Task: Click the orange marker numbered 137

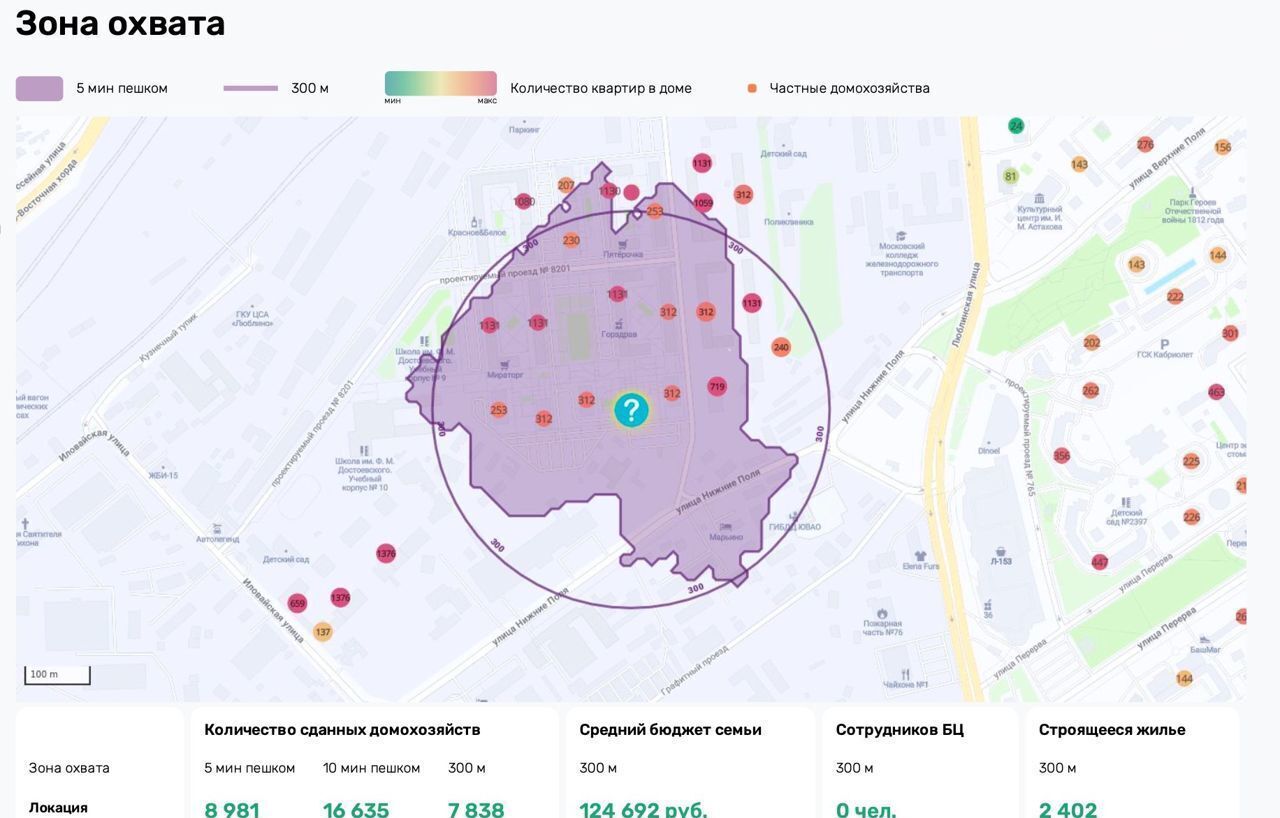Action: pos(322,632)
